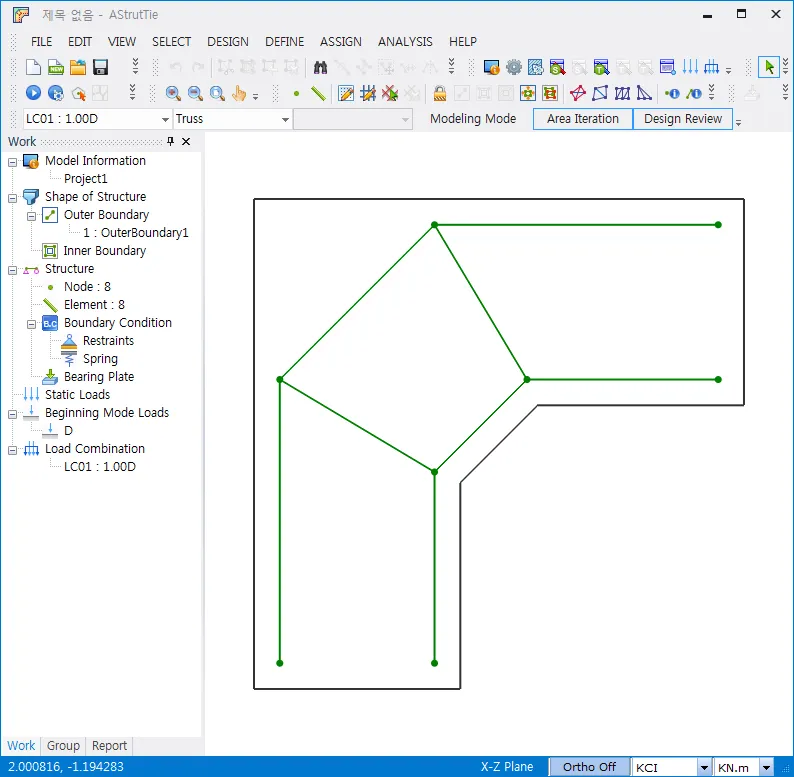The image size is (794, 777).
Task: Click the Zoom In magnifier icon
Action: pyautogui.click(x=173, y=93)
